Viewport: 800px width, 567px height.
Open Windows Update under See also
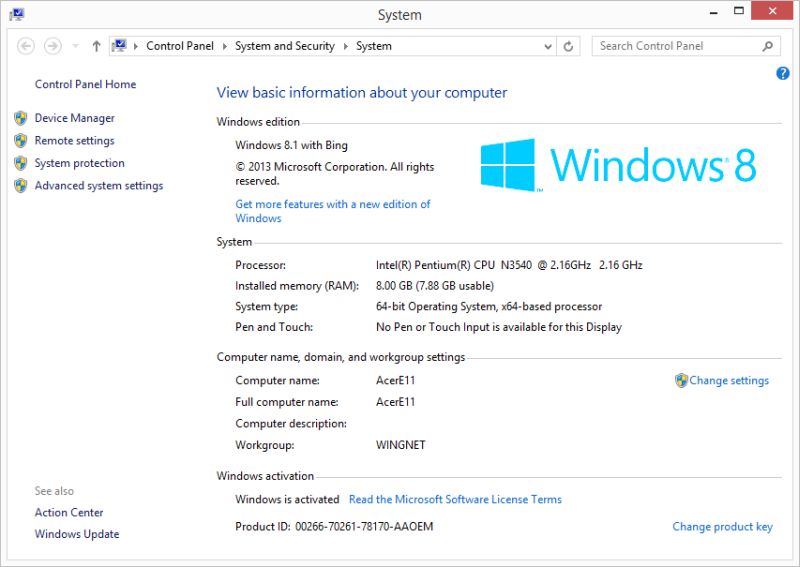77,534
